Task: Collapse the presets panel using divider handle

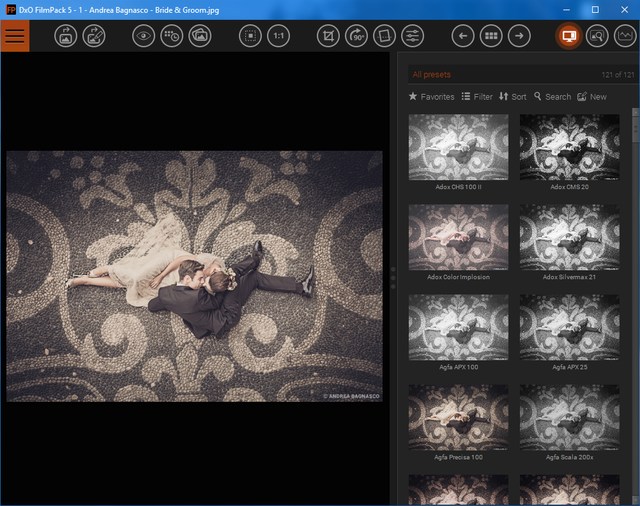Action: click(x=392, y=277)
